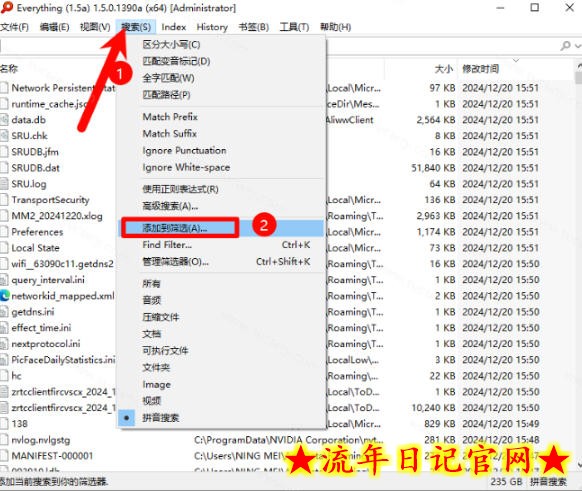582x491 pixels.
Task: Click file icon of SRUDB.dat
Action: tap(4, 168)
